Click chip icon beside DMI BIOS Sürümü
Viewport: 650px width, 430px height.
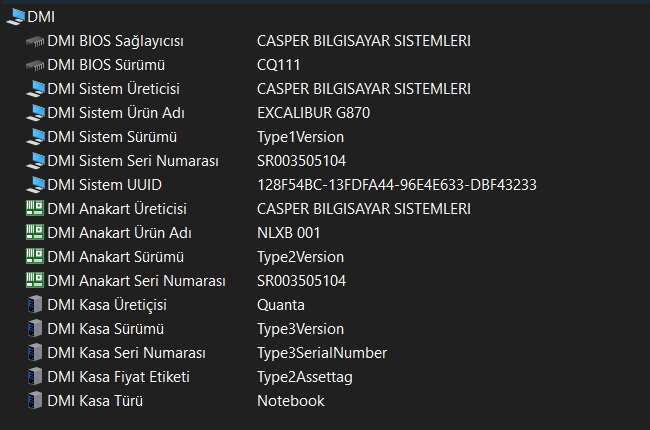[x=35, y=66]
